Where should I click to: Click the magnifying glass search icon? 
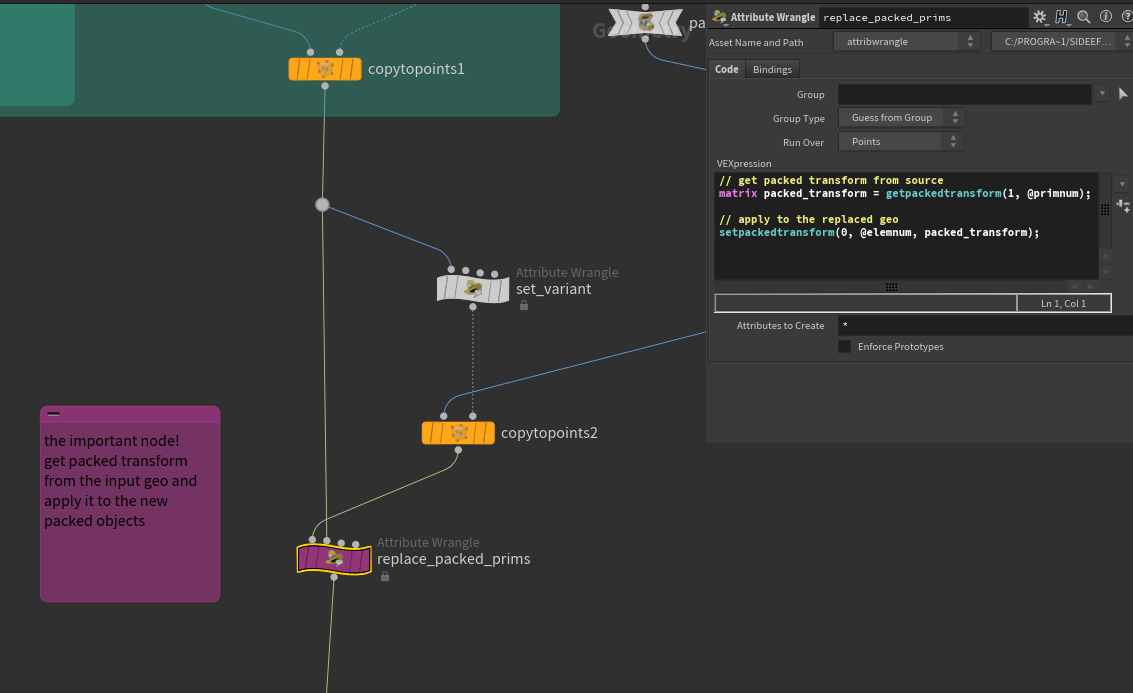pyautogui.click(x=1083, y=17)
